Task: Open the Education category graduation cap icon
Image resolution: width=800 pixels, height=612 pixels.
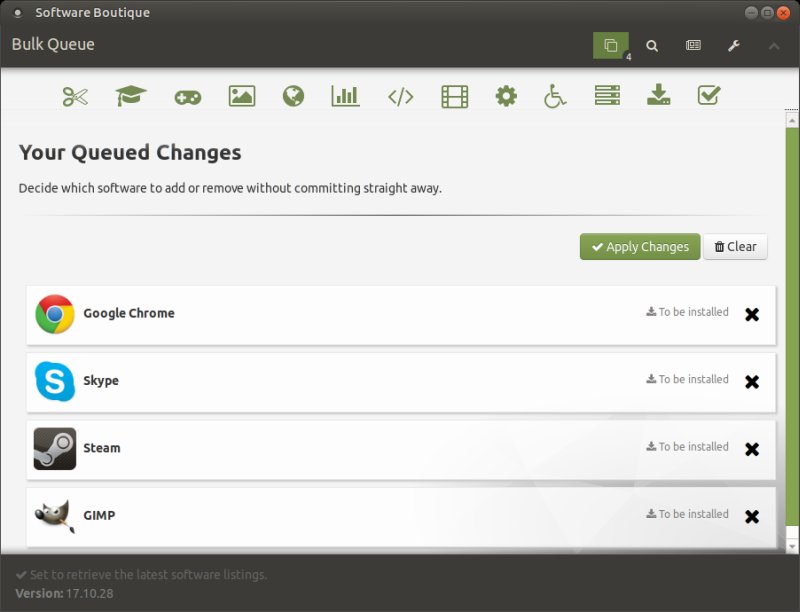Action: pyautogui.click(x=131, y=96)
